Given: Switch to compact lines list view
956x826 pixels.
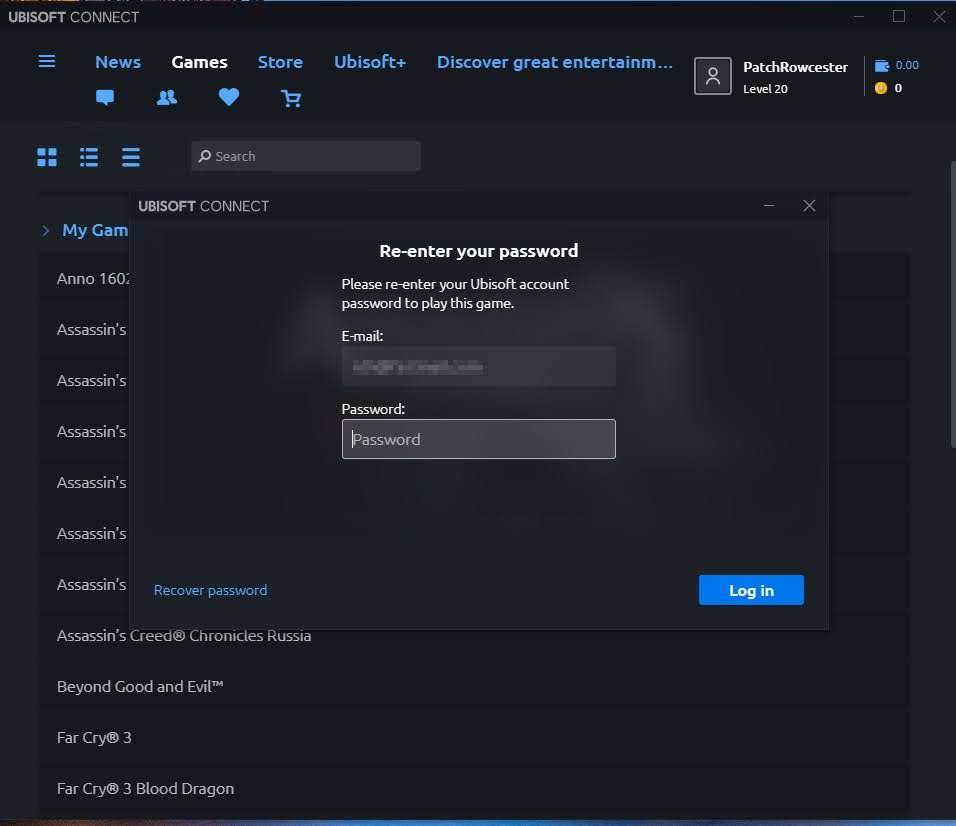Looking at the screenshot, I should pos(130,157).
